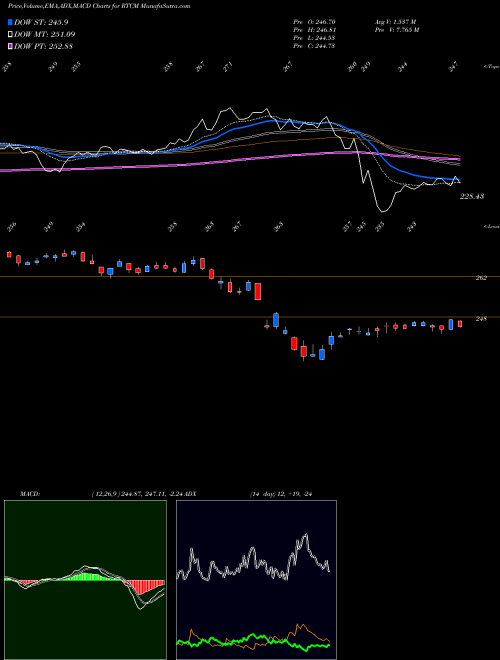Open the dark blue ADX indicator panel
The image size is (500, 660).
tap(256, 580)
